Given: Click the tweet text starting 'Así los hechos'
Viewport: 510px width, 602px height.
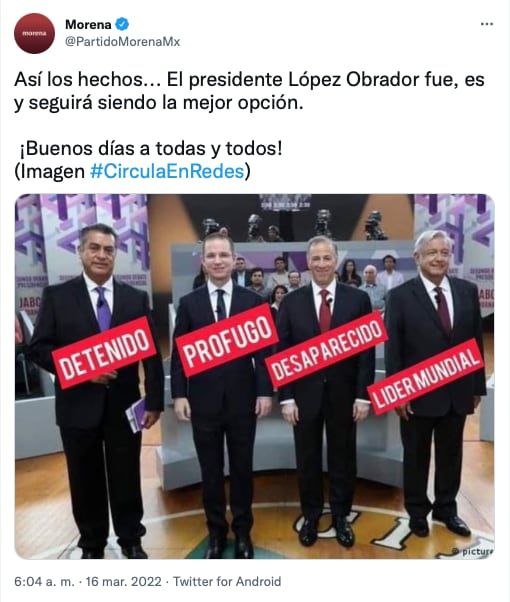Looking at the screenshot, I should tap(249, 91).
